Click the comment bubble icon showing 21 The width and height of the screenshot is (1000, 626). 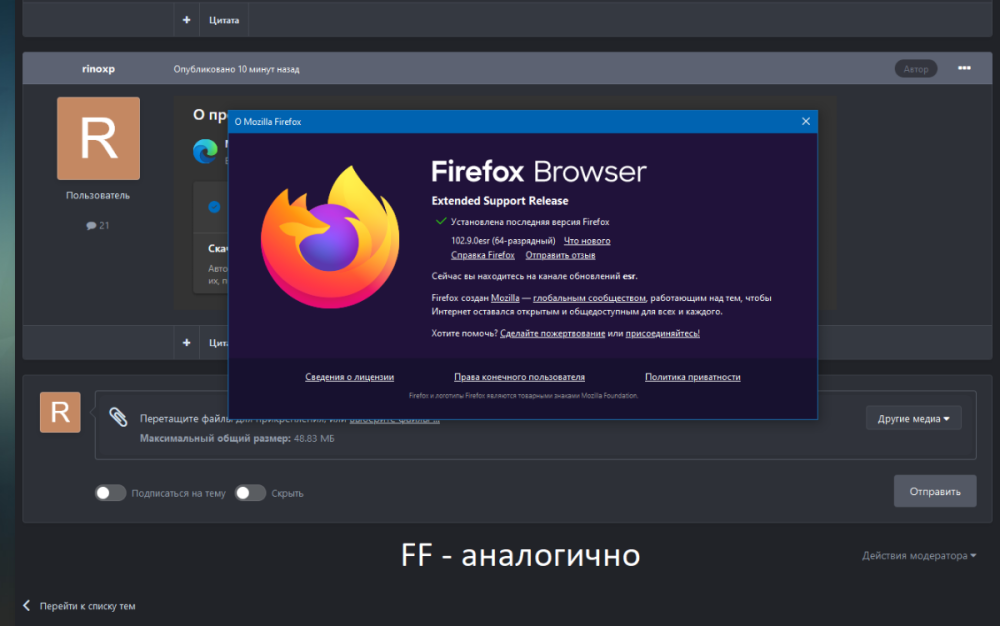click(x=92, y=226)
